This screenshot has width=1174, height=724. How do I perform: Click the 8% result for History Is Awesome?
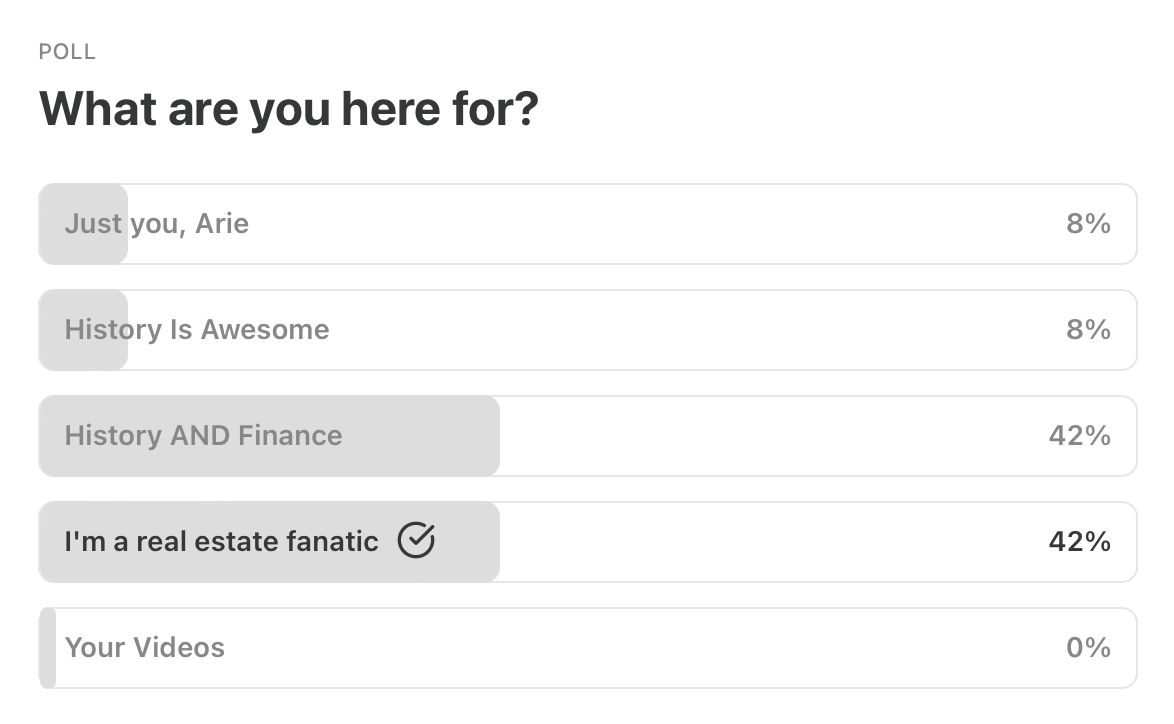click(x=1088, y=329)
